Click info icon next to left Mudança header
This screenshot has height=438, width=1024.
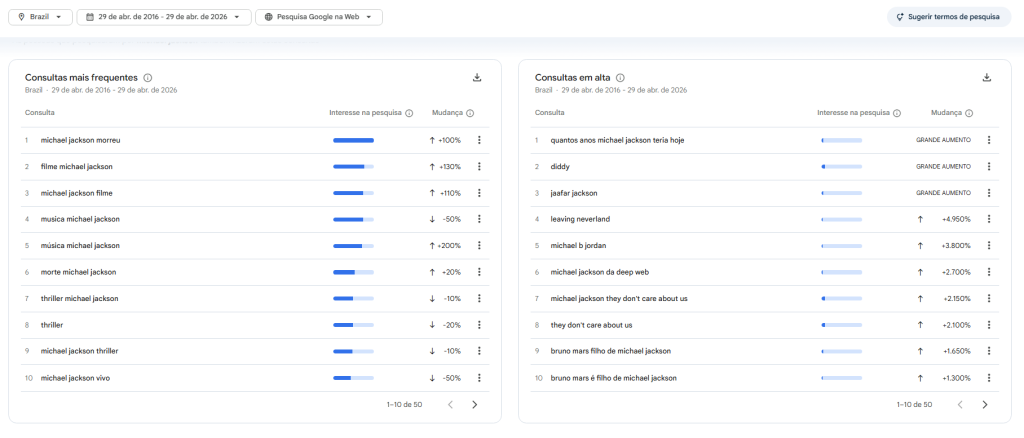pos(470,113)
